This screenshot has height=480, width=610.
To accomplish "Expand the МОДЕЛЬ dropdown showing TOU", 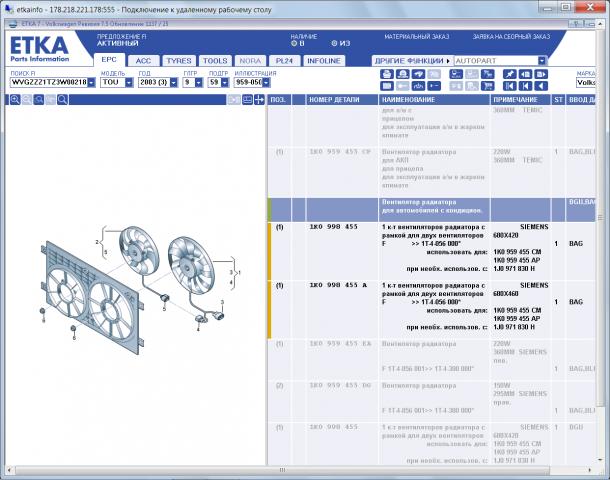I will click(129, 82).
